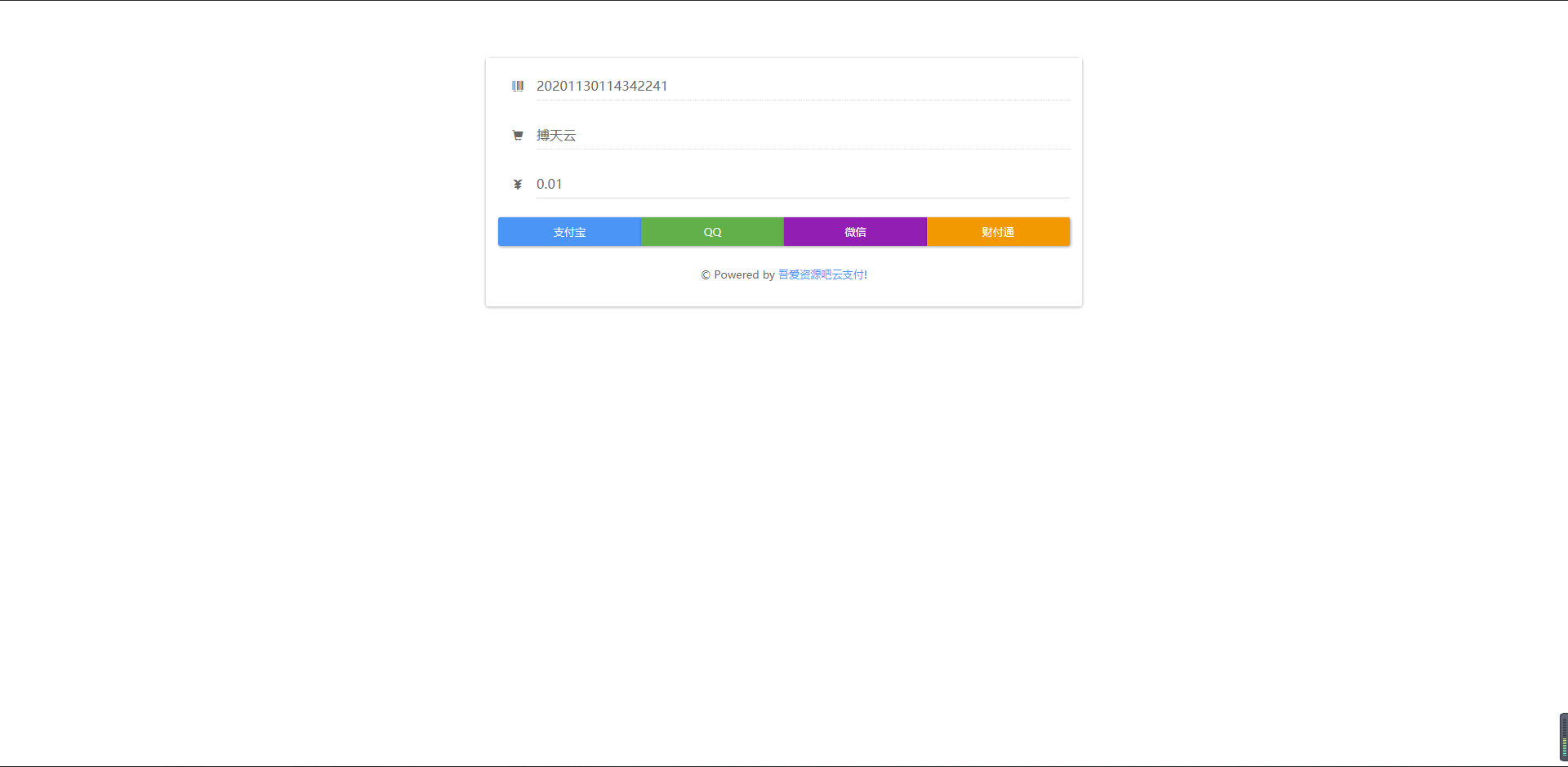Click the shopping cart product icon
This screenshot has width=1568, height=767.
(x=518, y=136)
